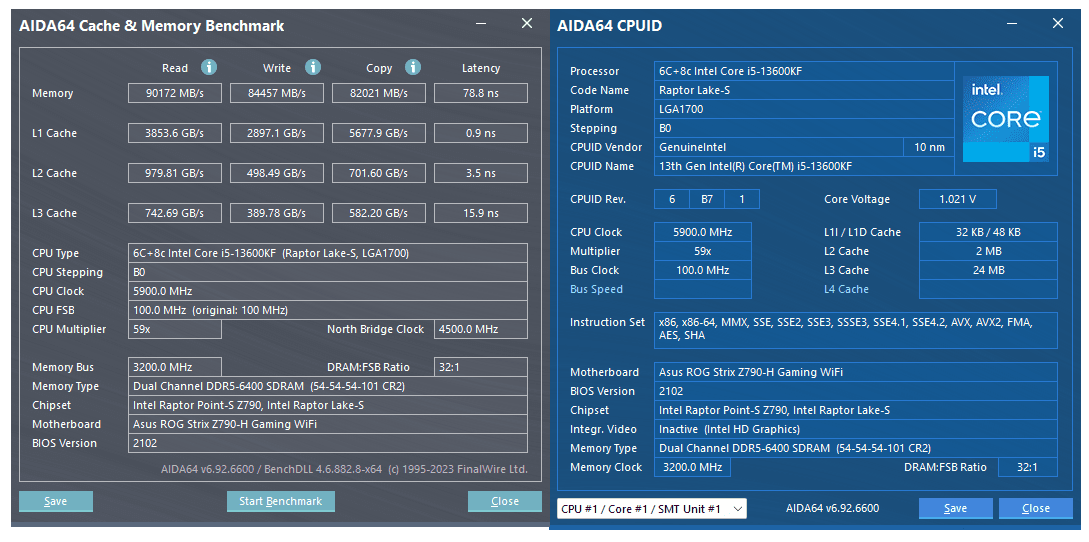Click Save in the CPUID window

(956, 508)
